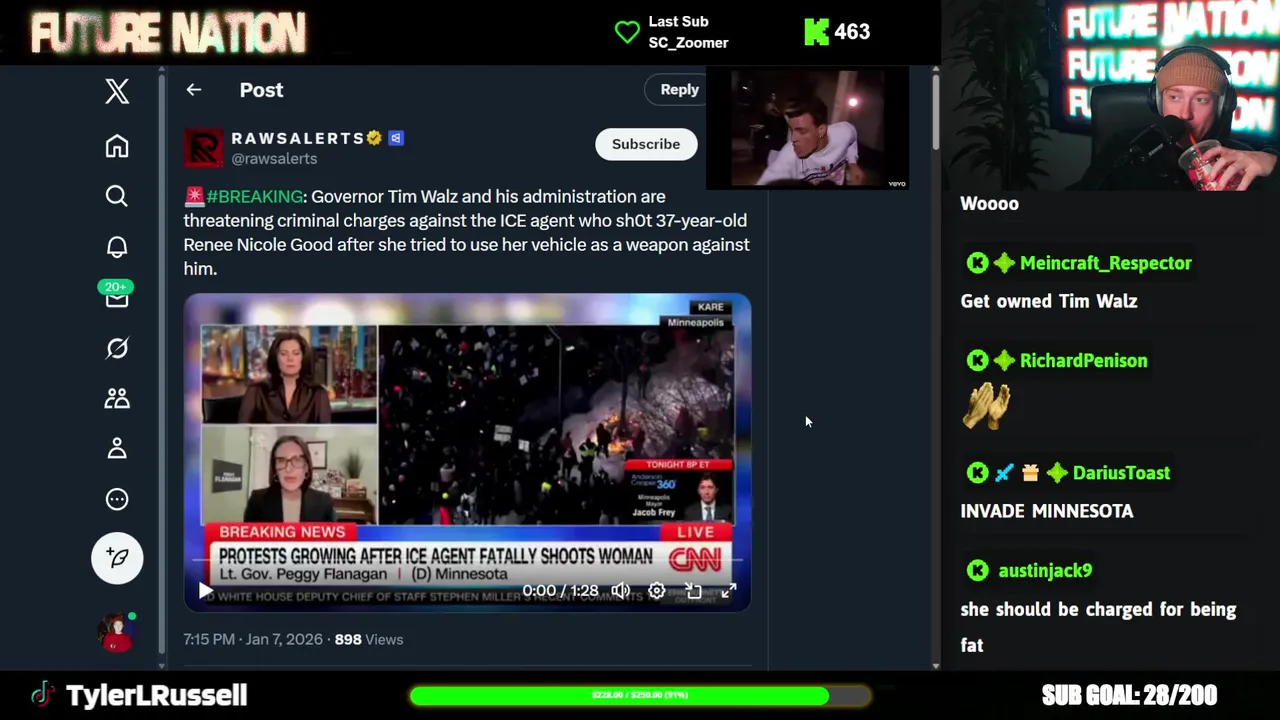Open the X logo home link
Screen dimensions: 1280x720
click(117, 91)
